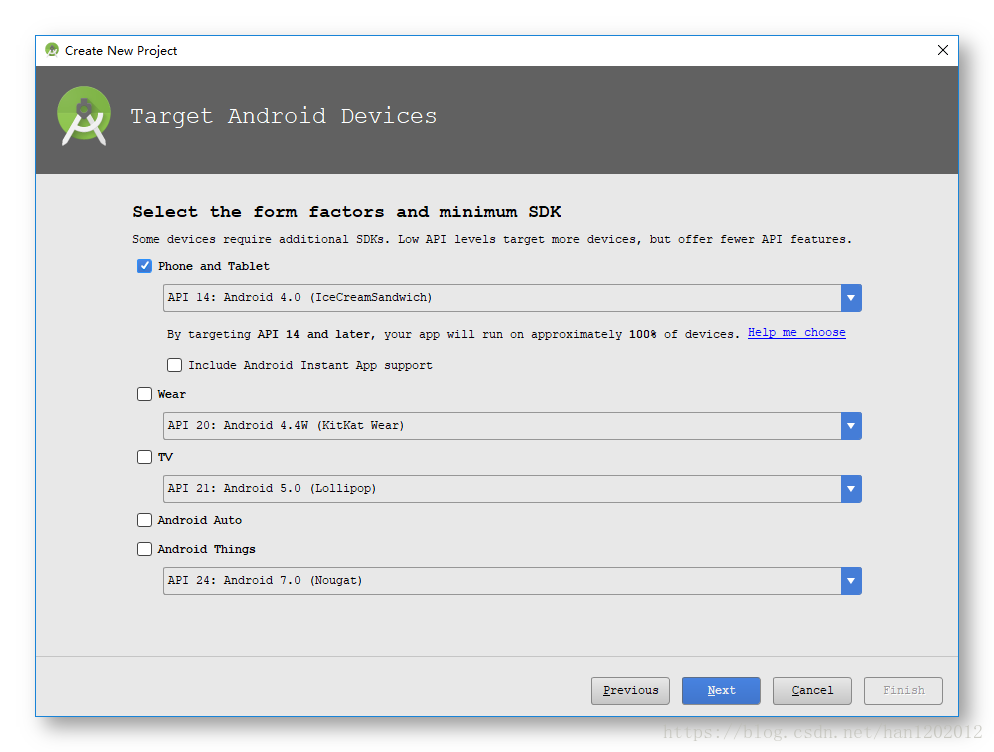The height and width of the screenshot is (752, 994).
Task: Click the small Android Studio title bar icon
Action: coord(52,50)
